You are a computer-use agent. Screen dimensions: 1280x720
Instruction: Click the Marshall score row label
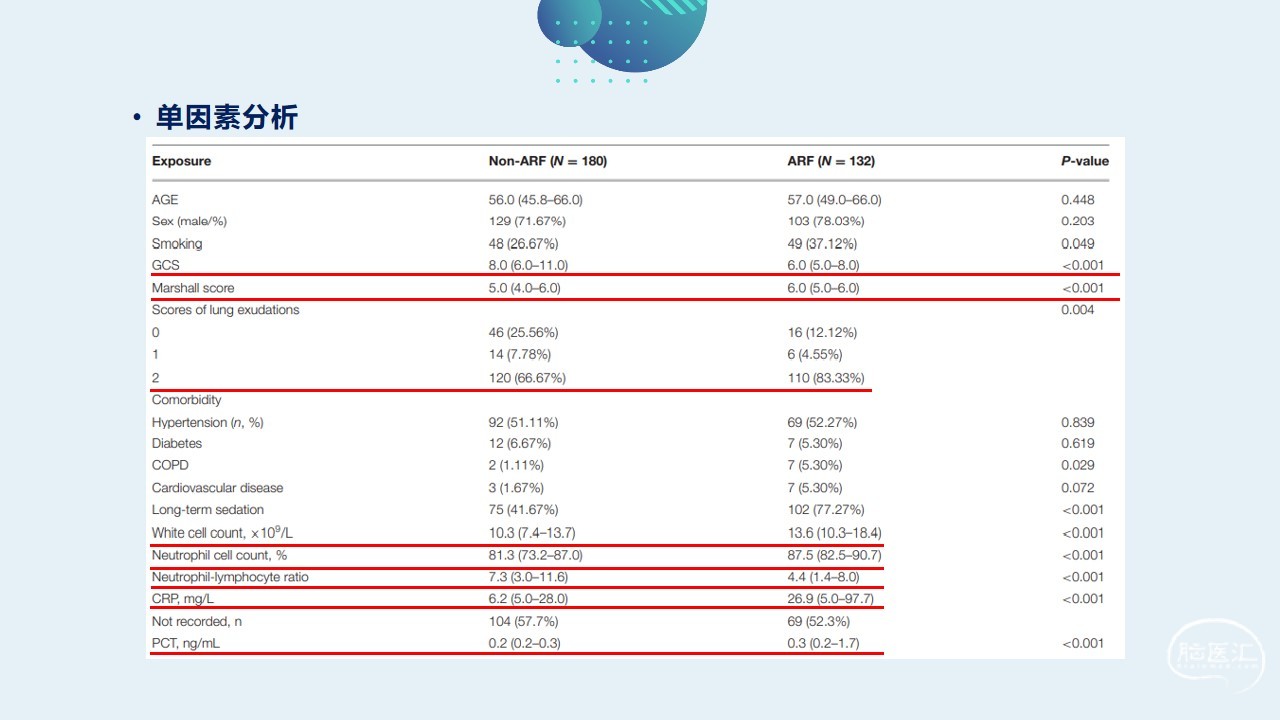193,288
